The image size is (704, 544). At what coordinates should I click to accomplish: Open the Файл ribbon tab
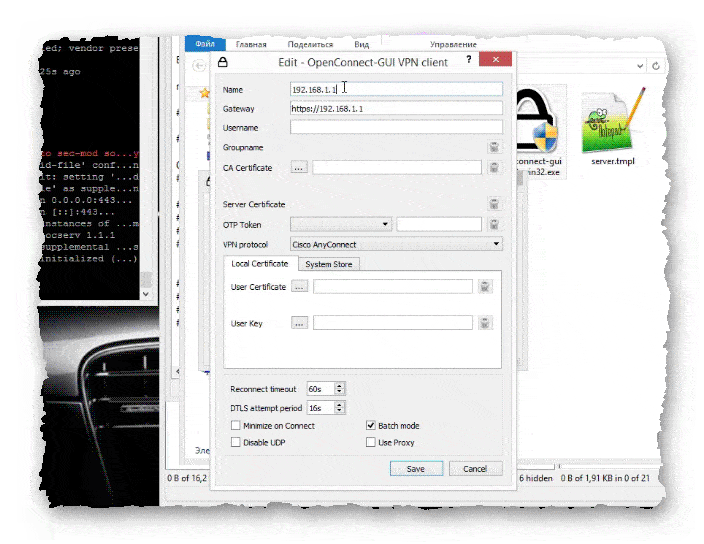click(x=205, y=44)
